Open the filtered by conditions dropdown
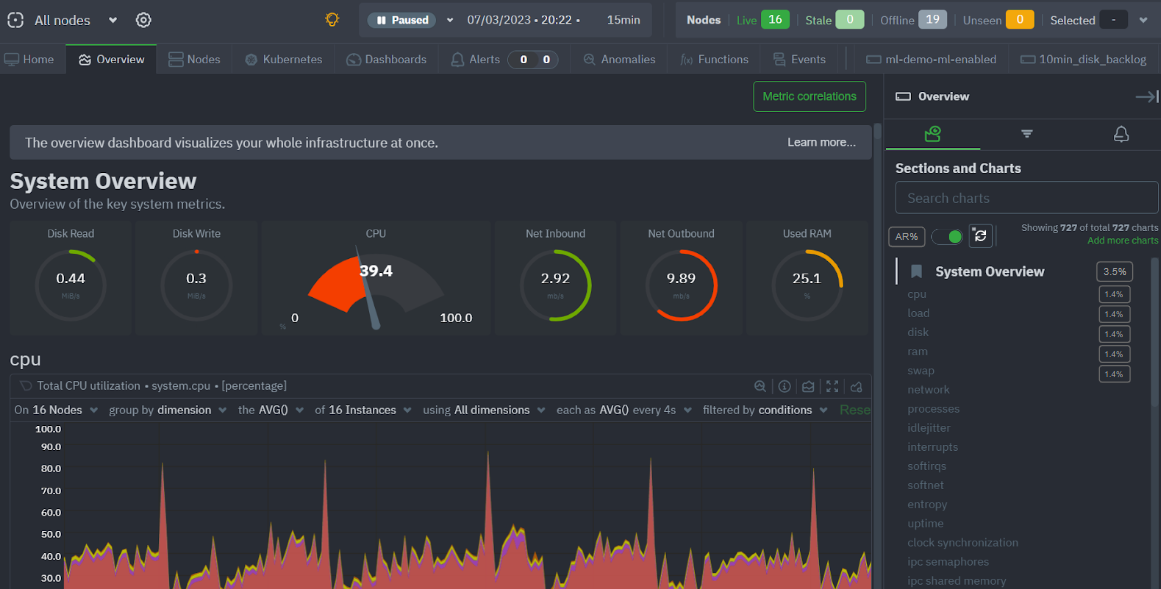 point(765,410)
